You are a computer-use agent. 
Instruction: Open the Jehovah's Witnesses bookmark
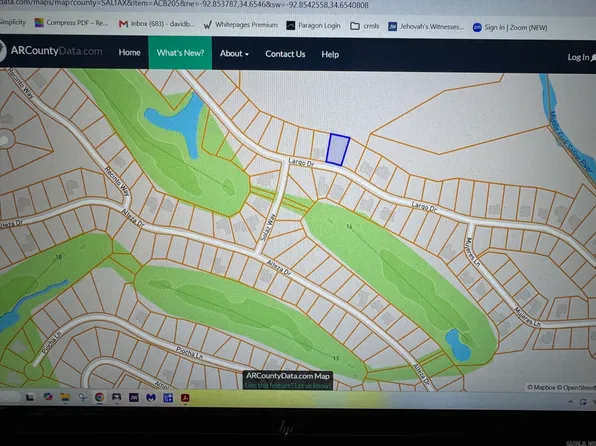(426, 27)
